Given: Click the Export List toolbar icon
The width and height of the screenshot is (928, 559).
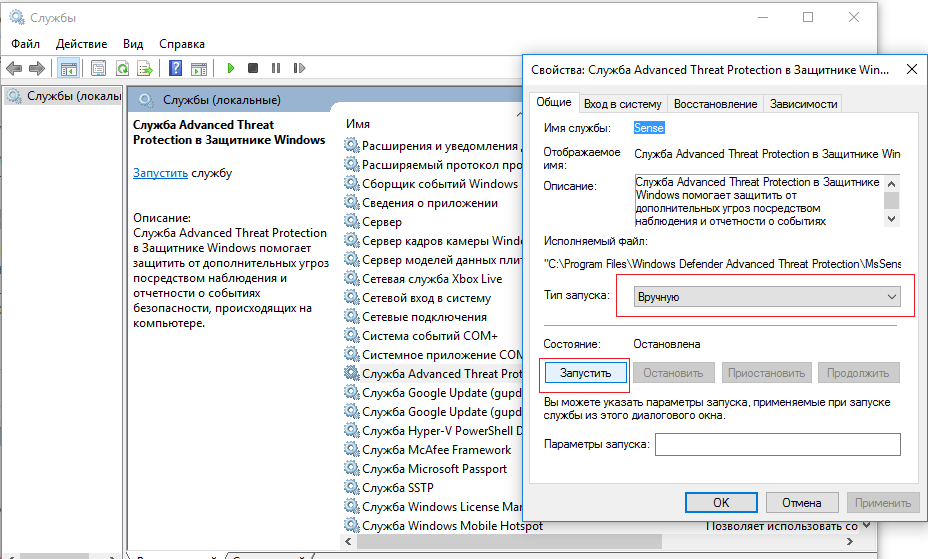Looking at the screenshot, I should tap(145, 68).
